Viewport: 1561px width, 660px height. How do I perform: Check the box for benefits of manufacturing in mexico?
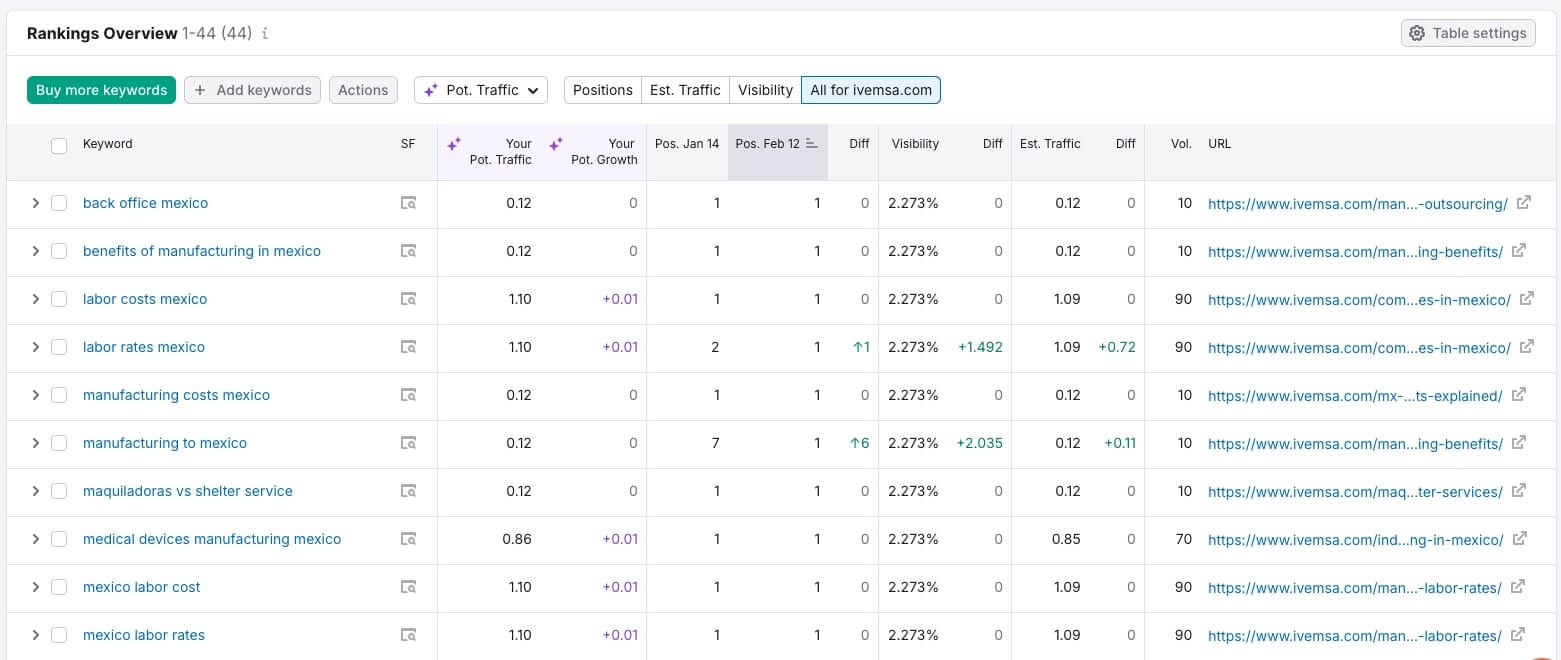click(x=59, y=251)
